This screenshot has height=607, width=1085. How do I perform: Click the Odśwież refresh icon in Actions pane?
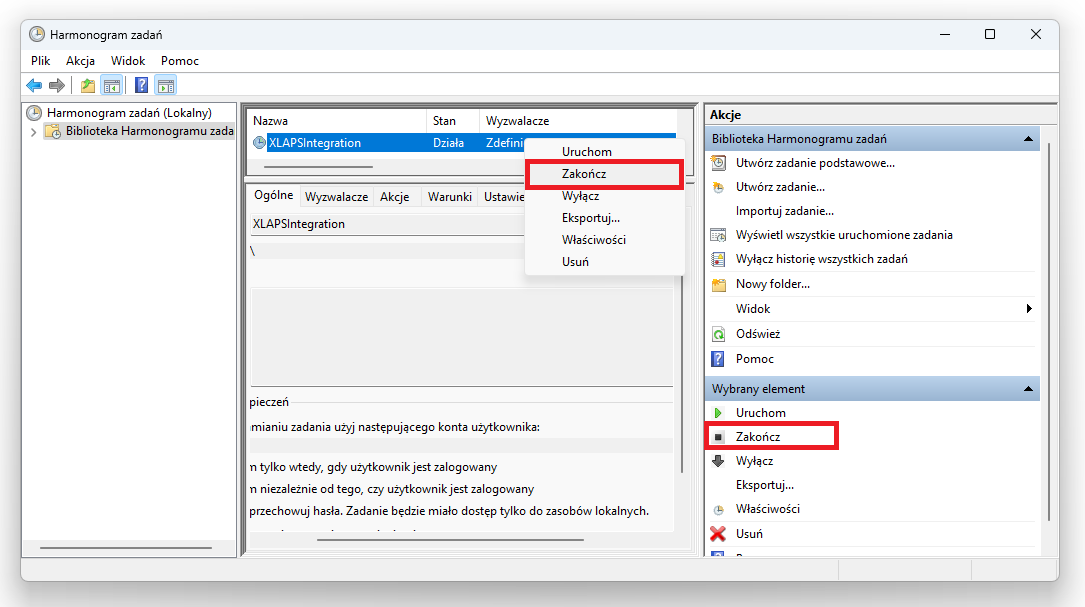click(718, 334)
